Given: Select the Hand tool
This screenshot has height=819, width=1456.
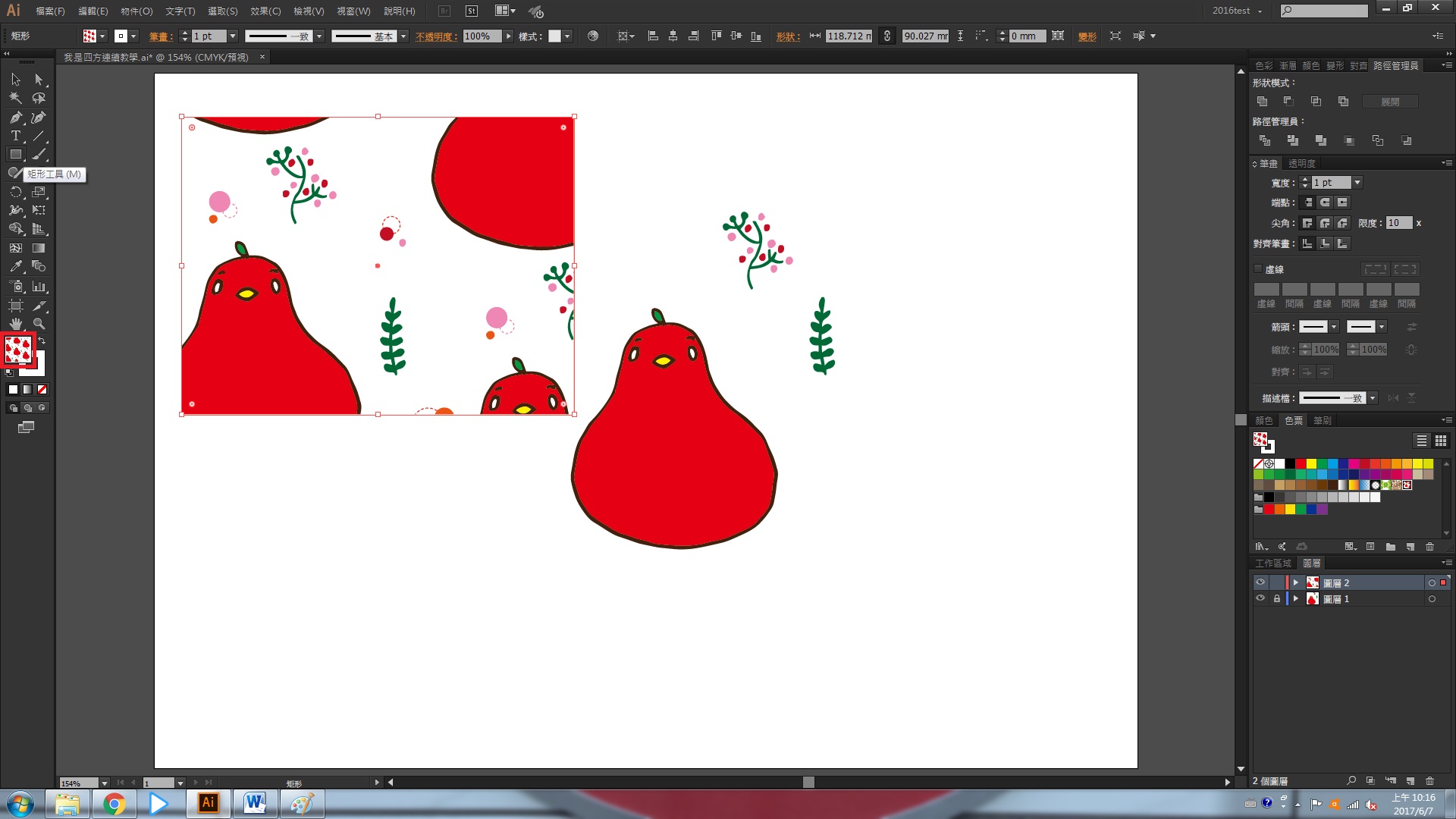Looking at the screenshot, I should [x=15, y=324].
